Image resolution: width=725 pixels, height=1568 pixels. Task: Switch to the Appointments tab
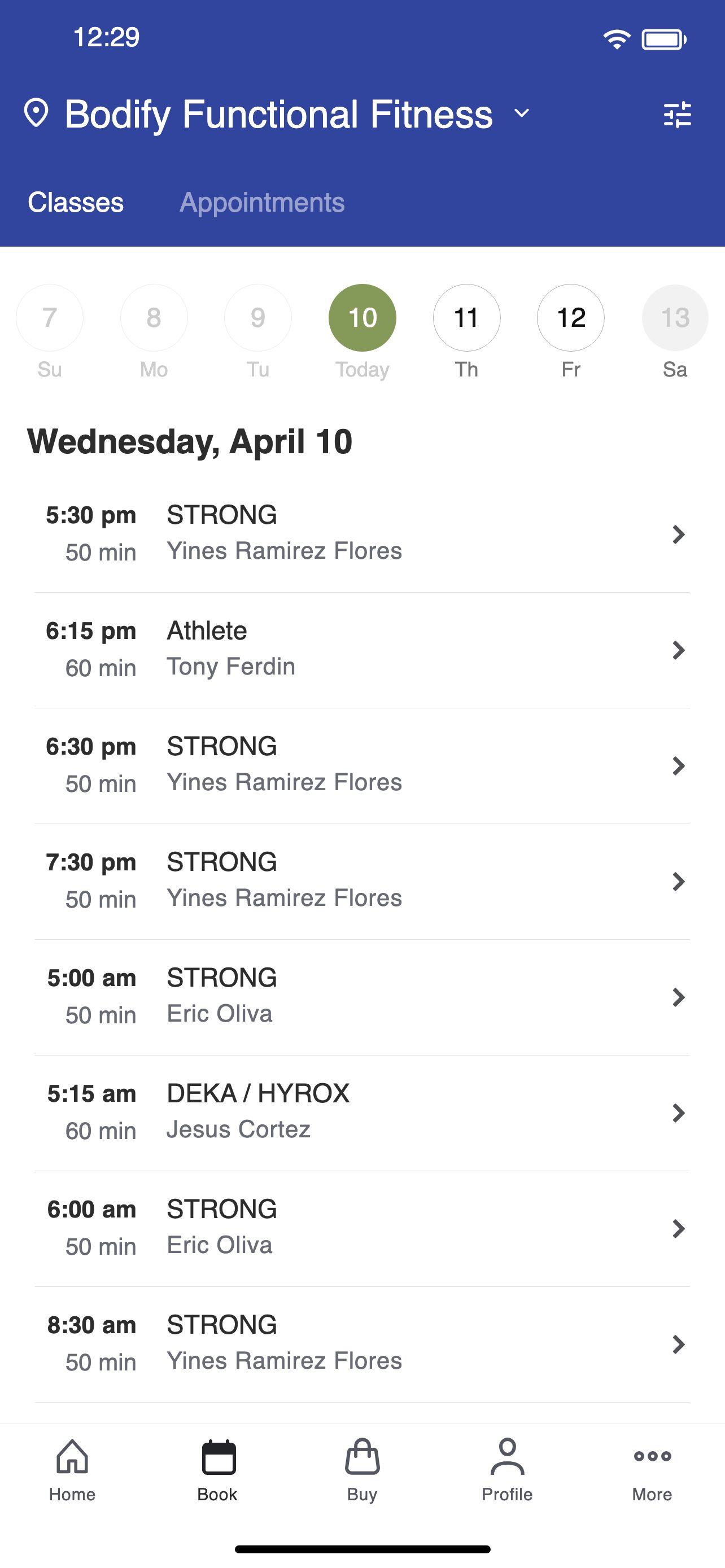coord(262,202)
